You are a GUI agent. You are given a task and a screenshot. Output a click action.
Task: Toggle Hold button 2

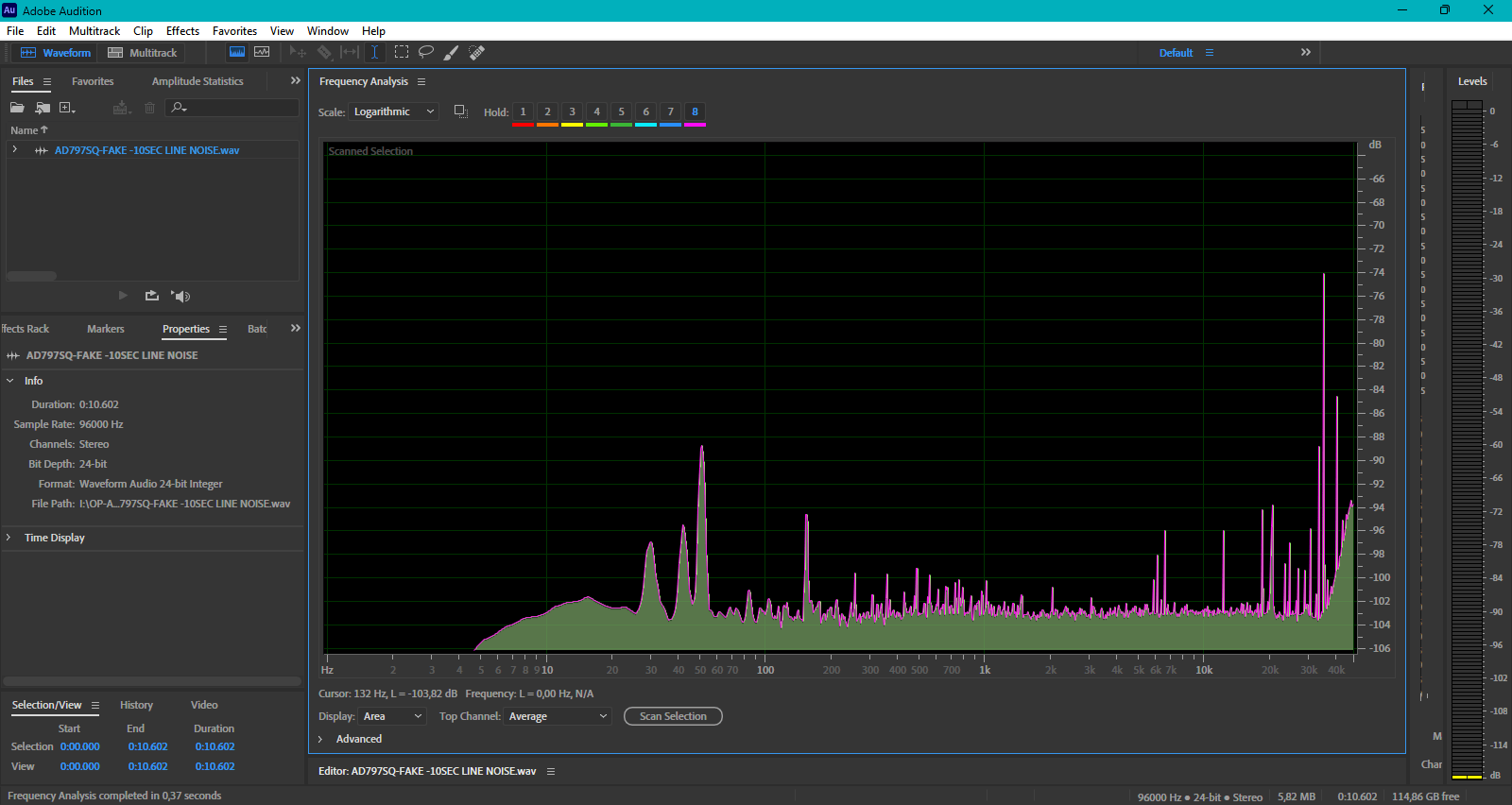547,112
